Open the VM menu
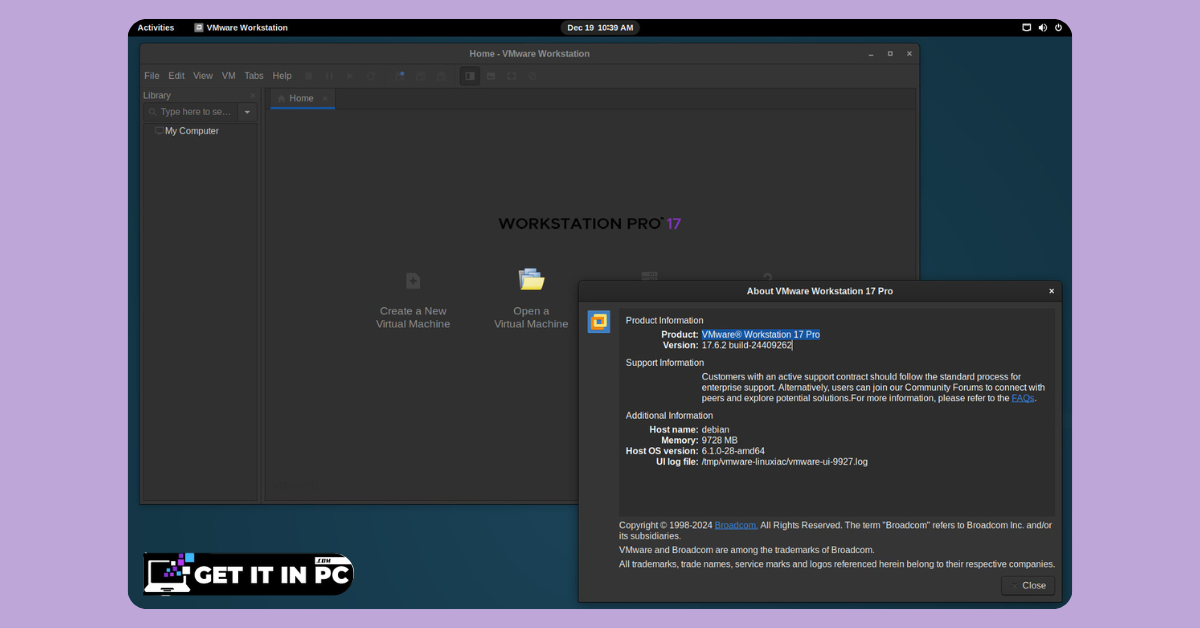1200x628 pixels. tap(229, 76)
